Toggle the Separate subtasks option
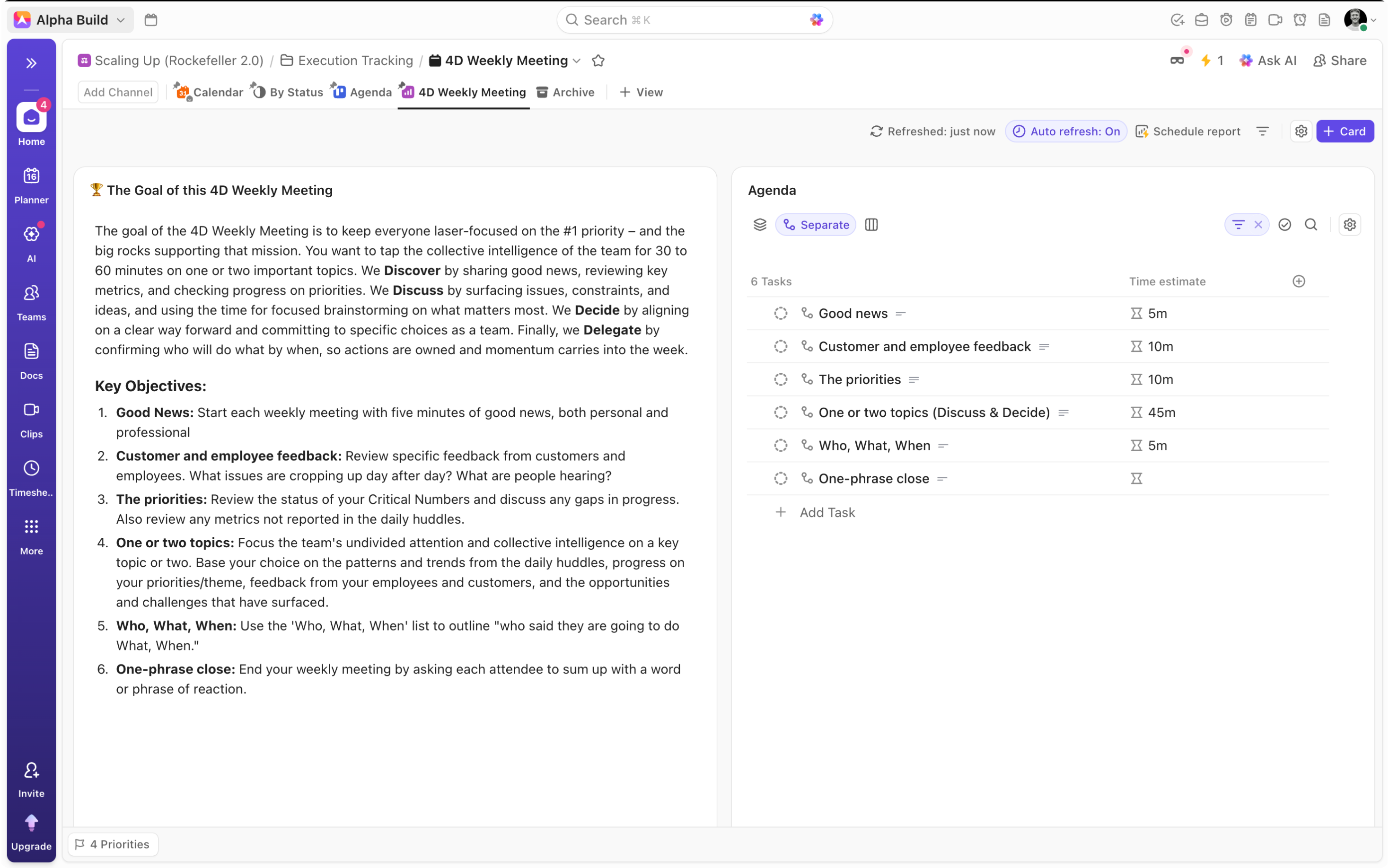Screen dimensions: 1389x868 tap(816, 225)
